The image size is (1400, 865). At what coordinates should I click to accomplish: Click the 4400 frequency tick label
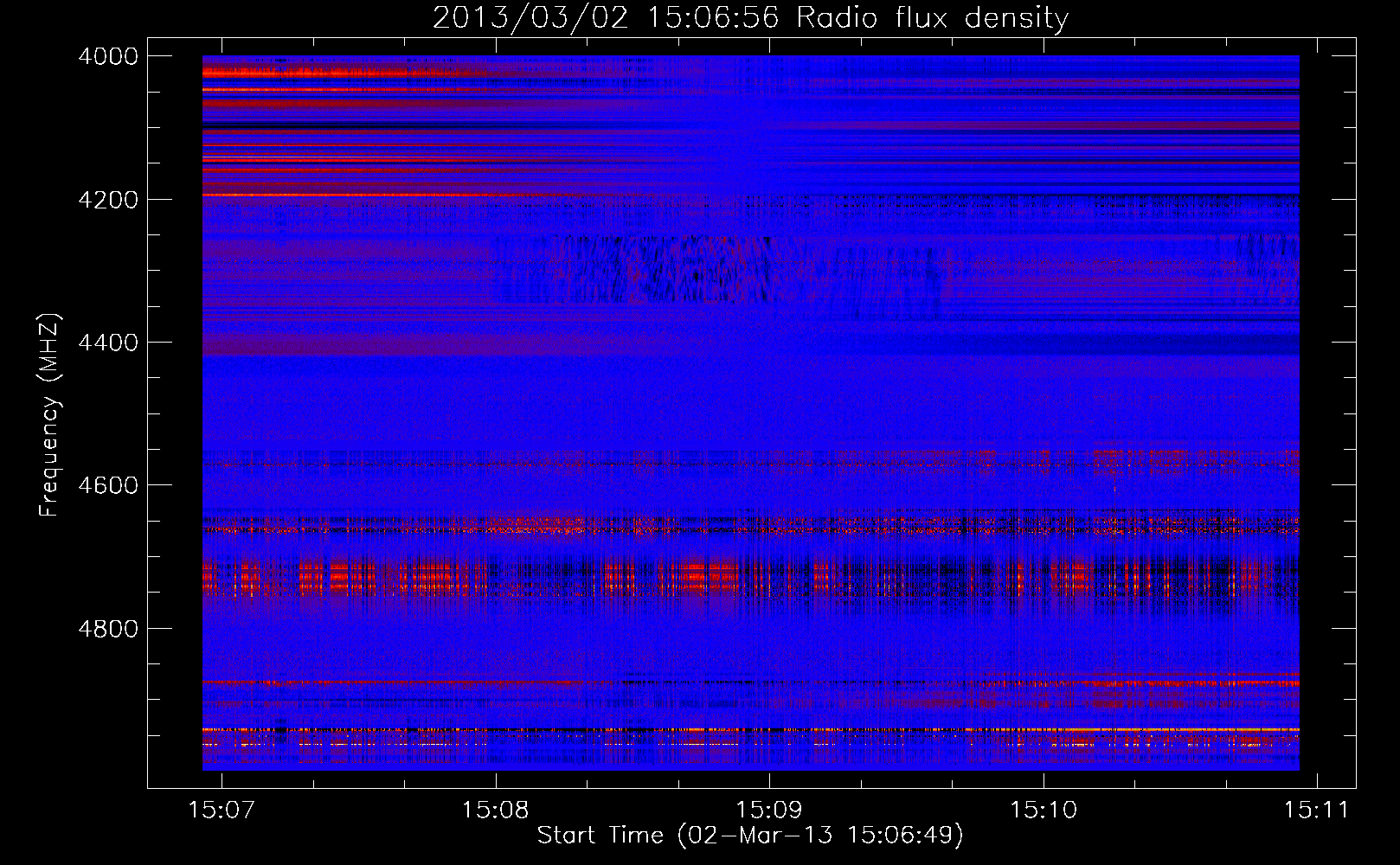tap(108, 343)
